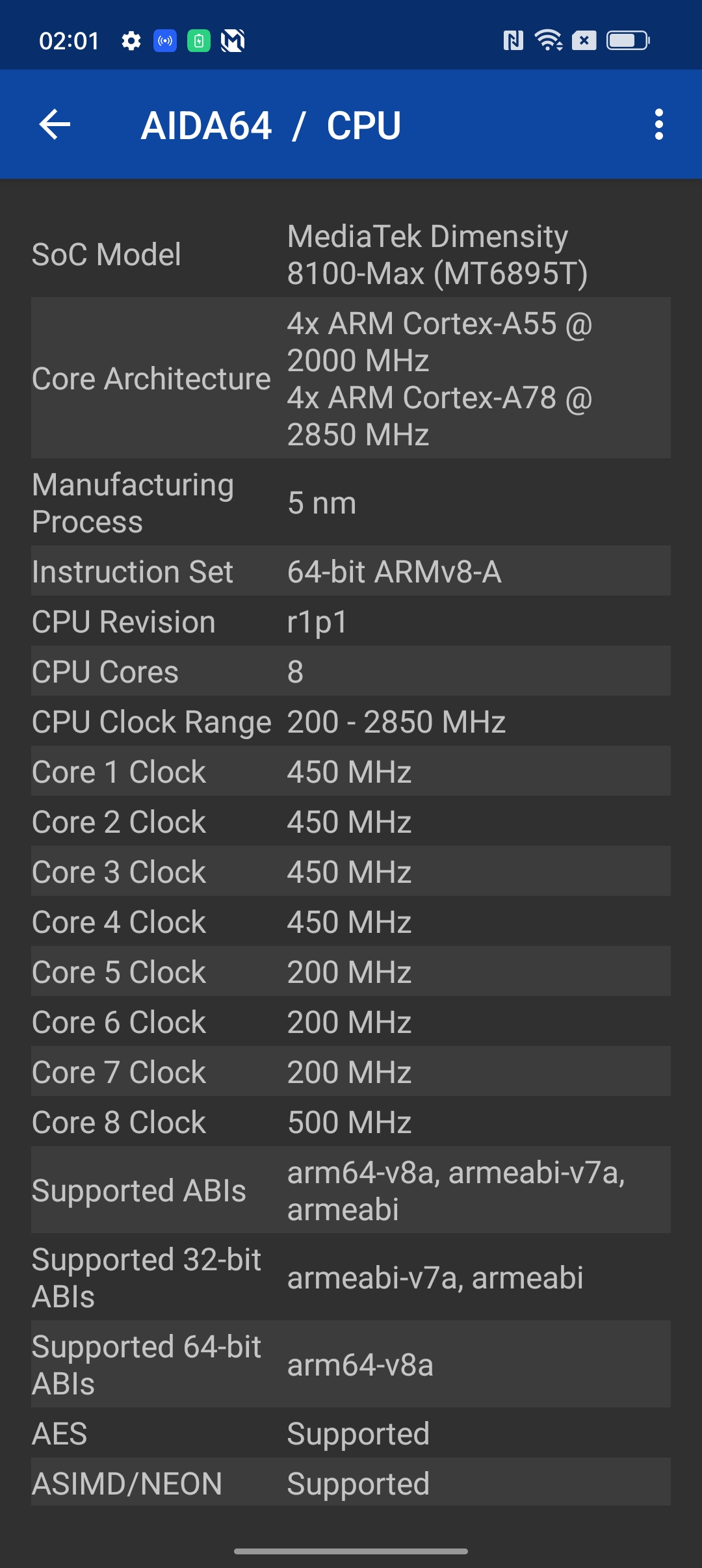Select the Supported ABIs row
The image size is (702, 1568).
click(351, 1190)
